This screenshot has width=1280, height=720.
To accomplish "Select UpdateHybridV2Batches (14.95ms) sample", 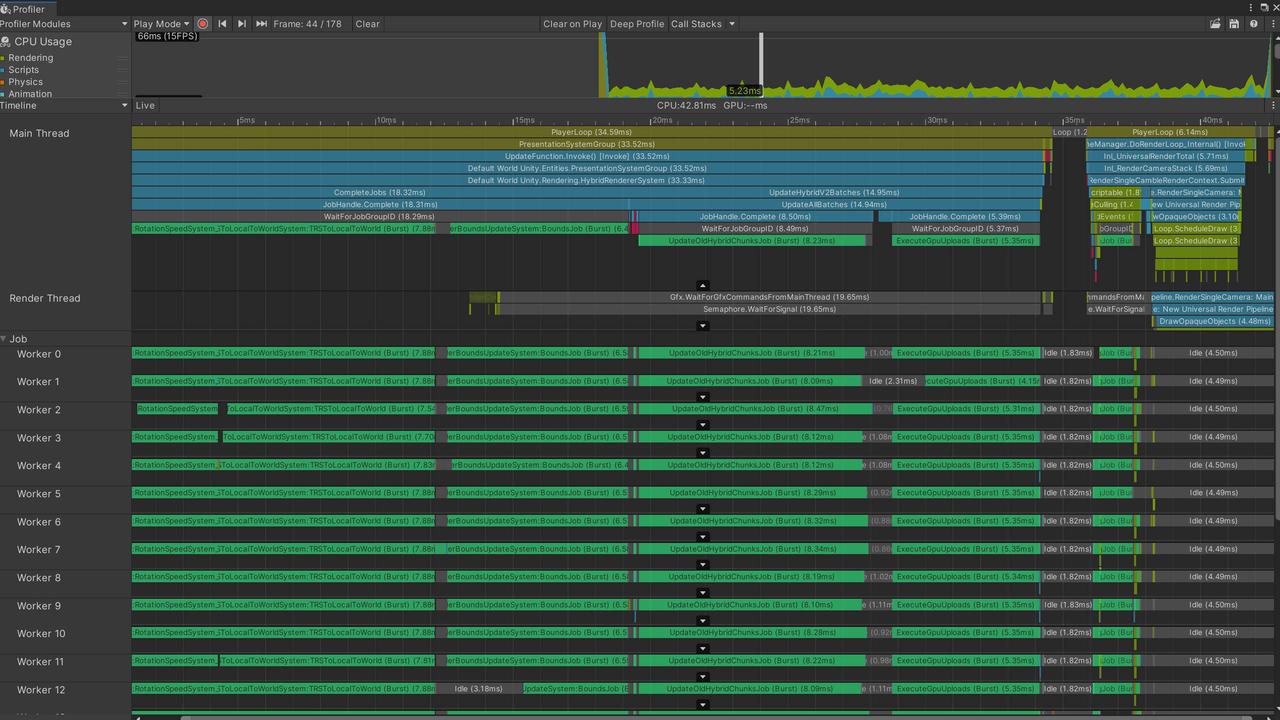I will pyautogui.click(x=834, y=192).
